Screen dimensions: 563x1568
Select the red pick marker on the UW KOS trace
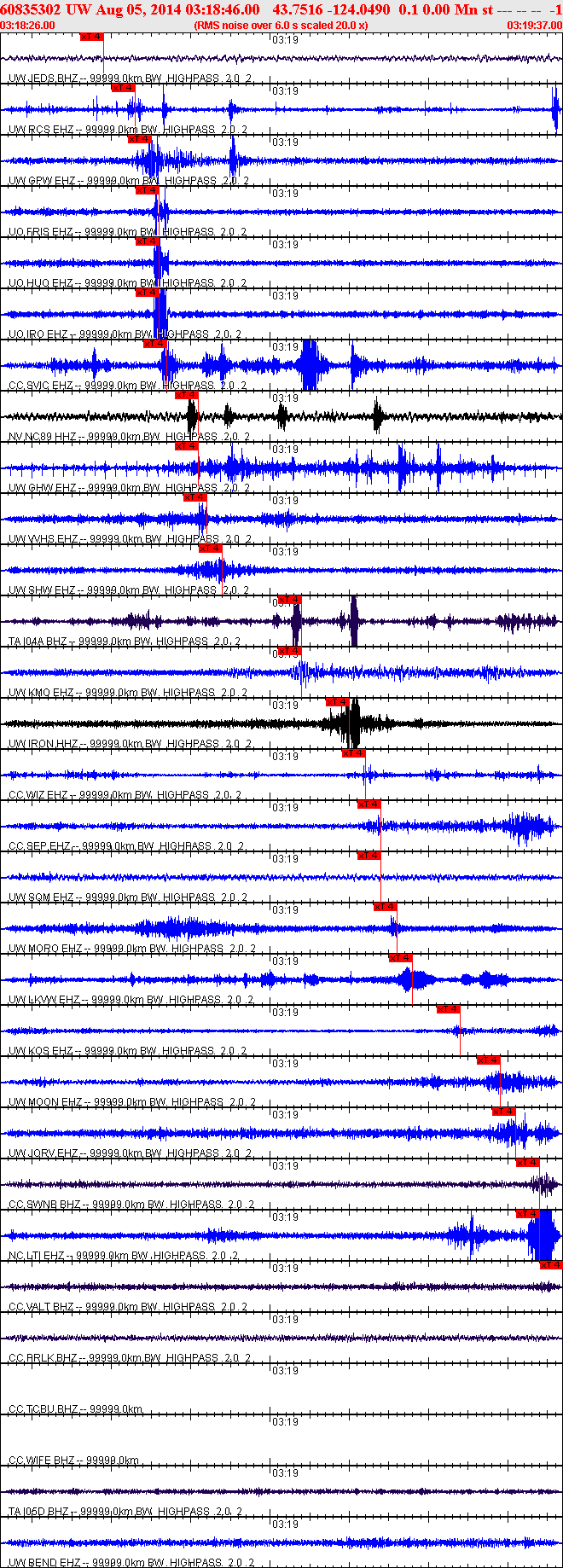coord(449,1009)
